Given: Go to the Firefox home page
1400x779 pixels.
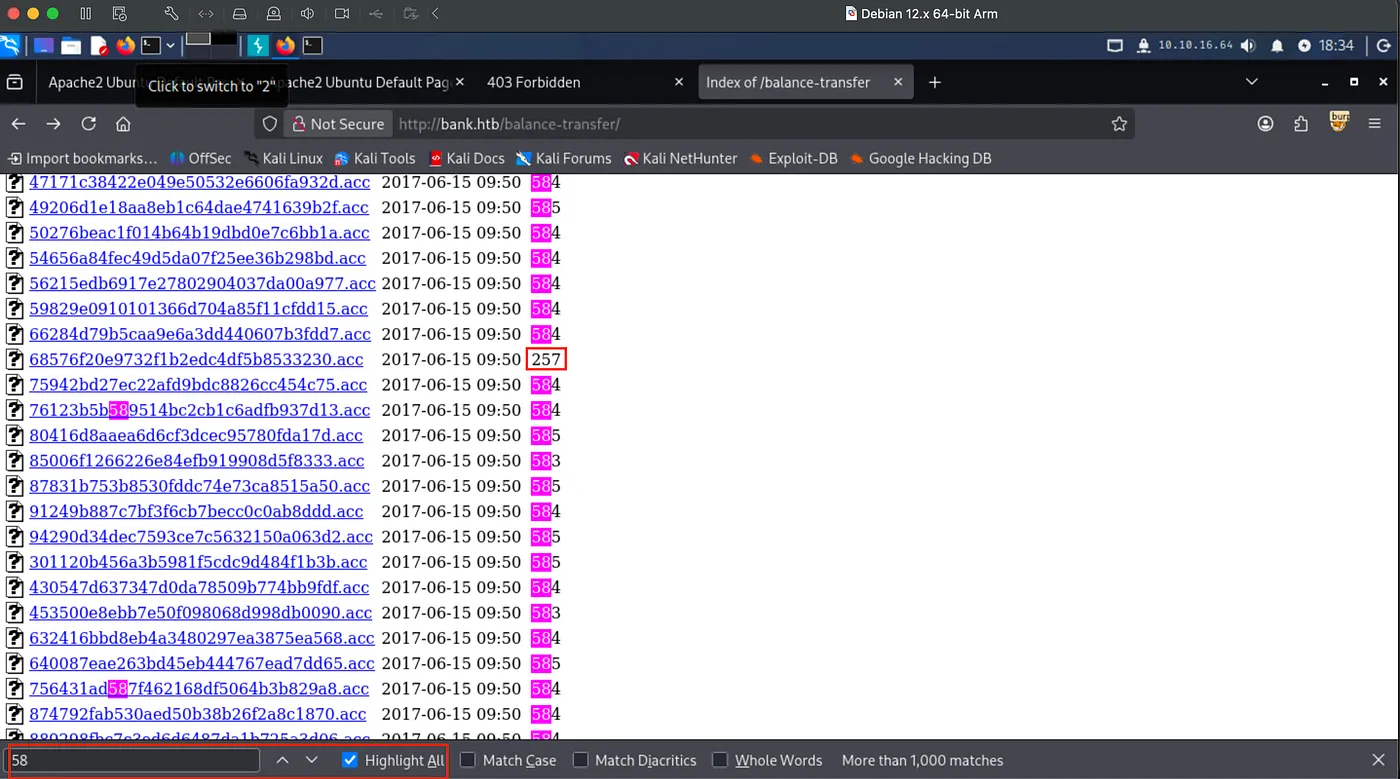Looking at the screenshot, I should (123, 124).
